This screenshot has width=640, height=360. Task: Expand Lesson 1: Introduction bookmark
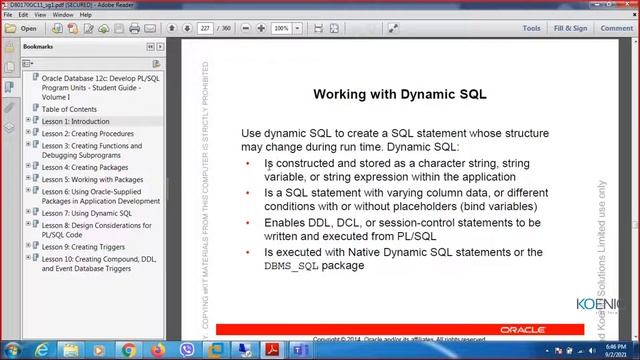pos(28,120)
